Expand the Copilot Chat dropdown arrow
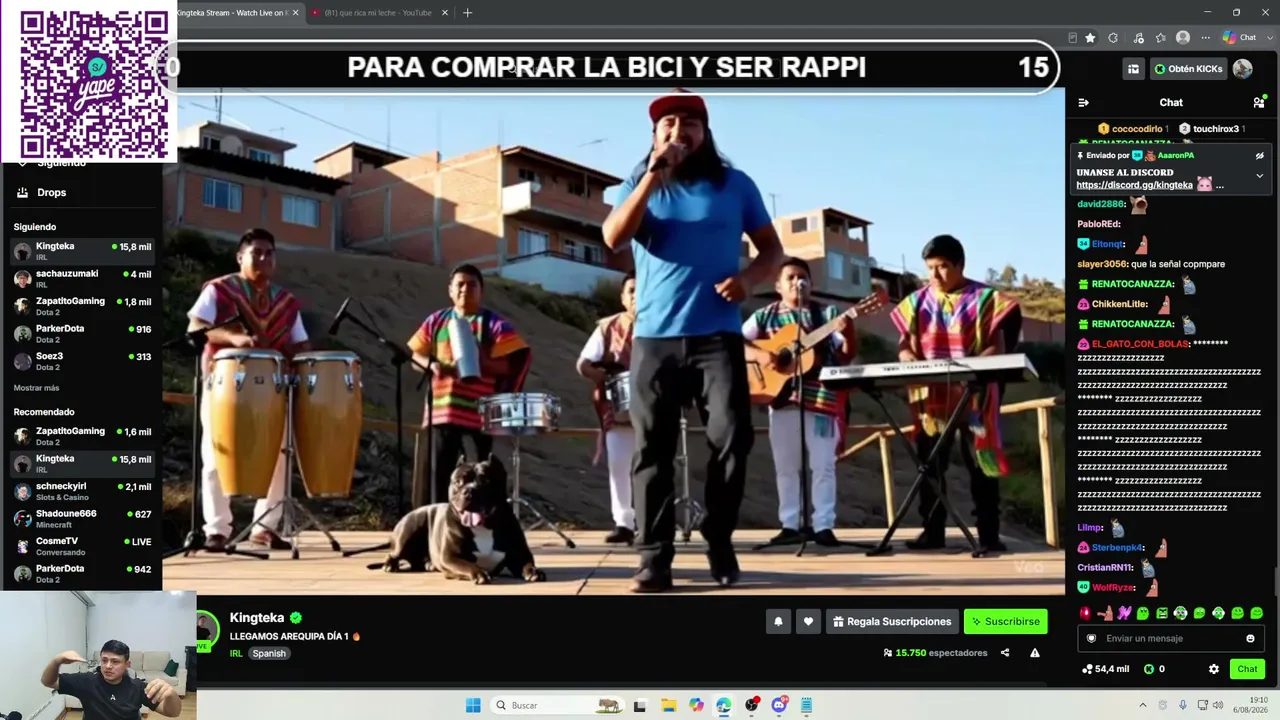The image size is (1280, 720). pyautogui.click(x=1268, y=38)
